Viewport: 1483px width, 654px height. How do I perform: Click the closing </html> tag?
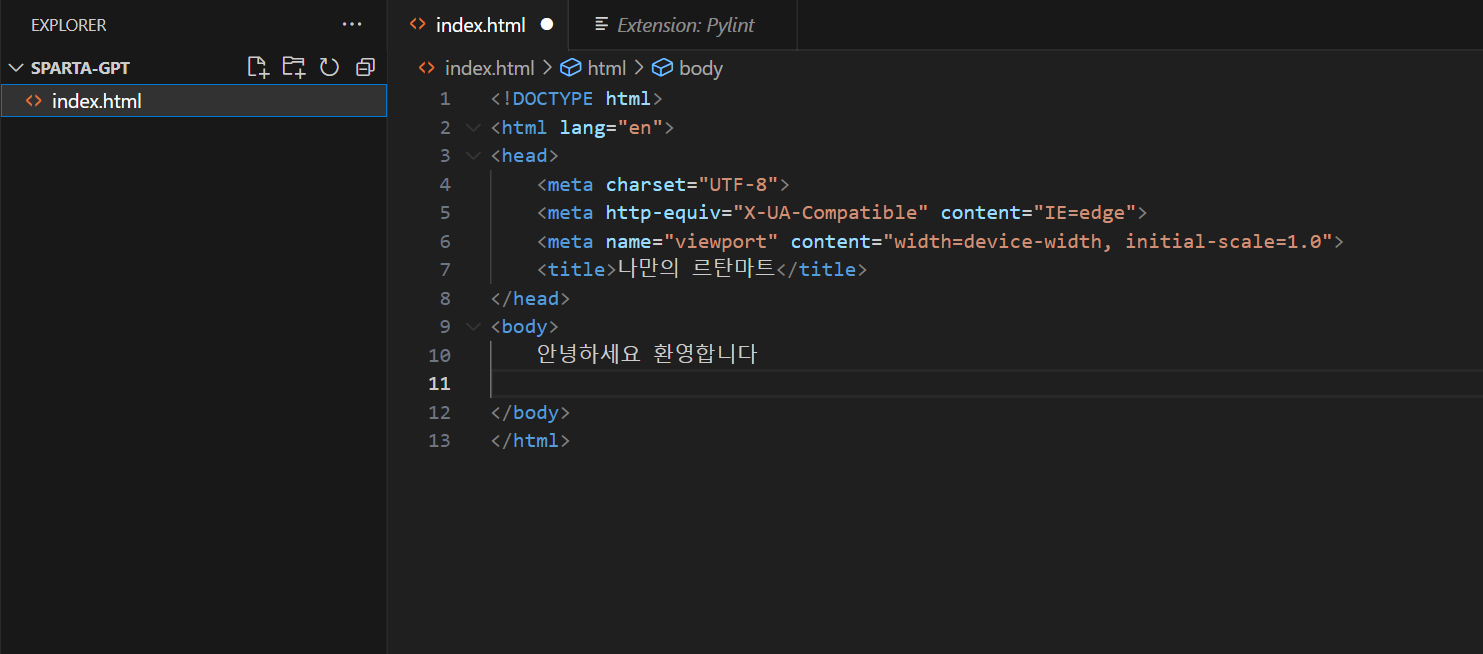pos(531,441)
